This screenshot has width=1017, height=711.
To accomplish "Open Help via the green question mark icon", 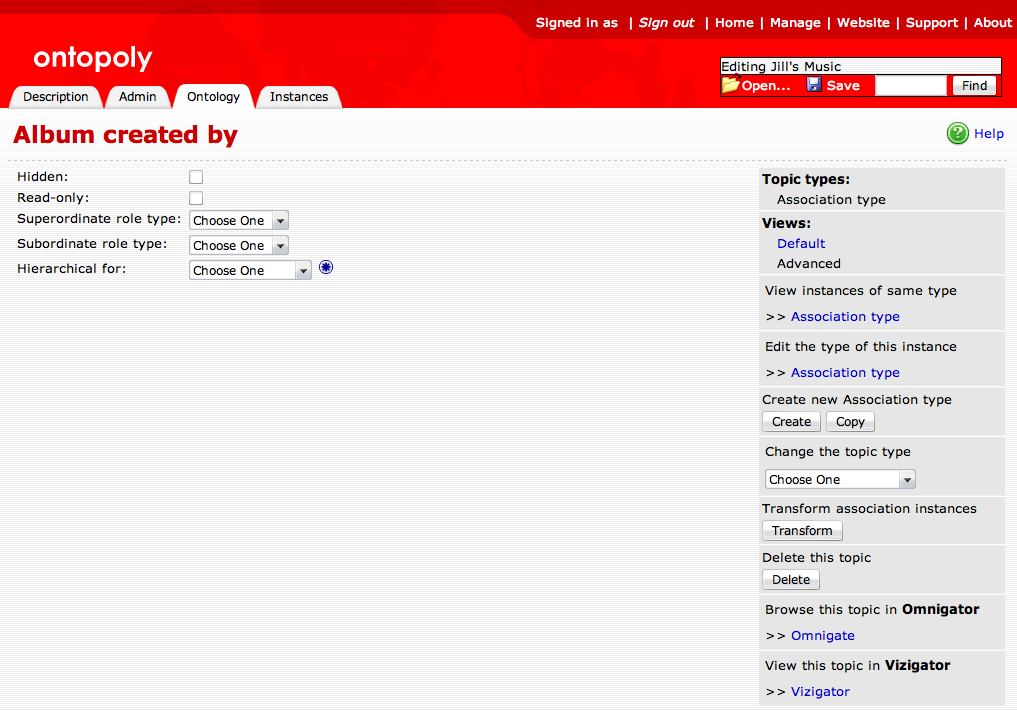I will (x=957, y=133).
